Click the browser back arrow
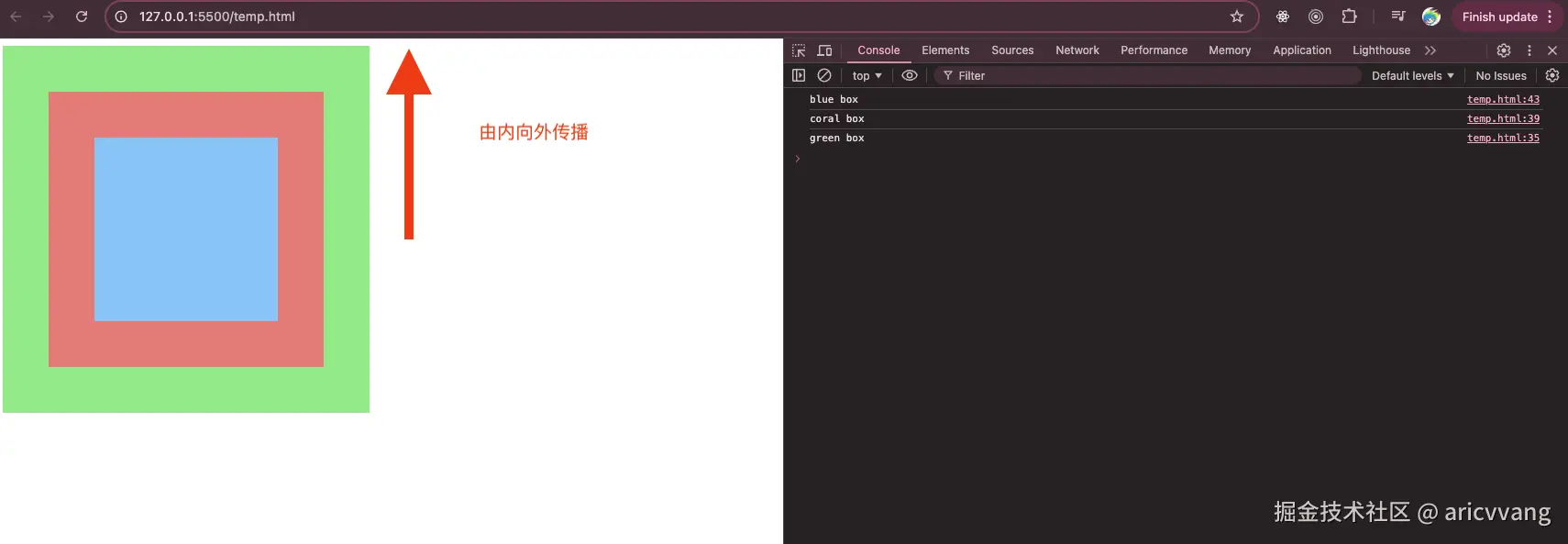 (16, 17)
